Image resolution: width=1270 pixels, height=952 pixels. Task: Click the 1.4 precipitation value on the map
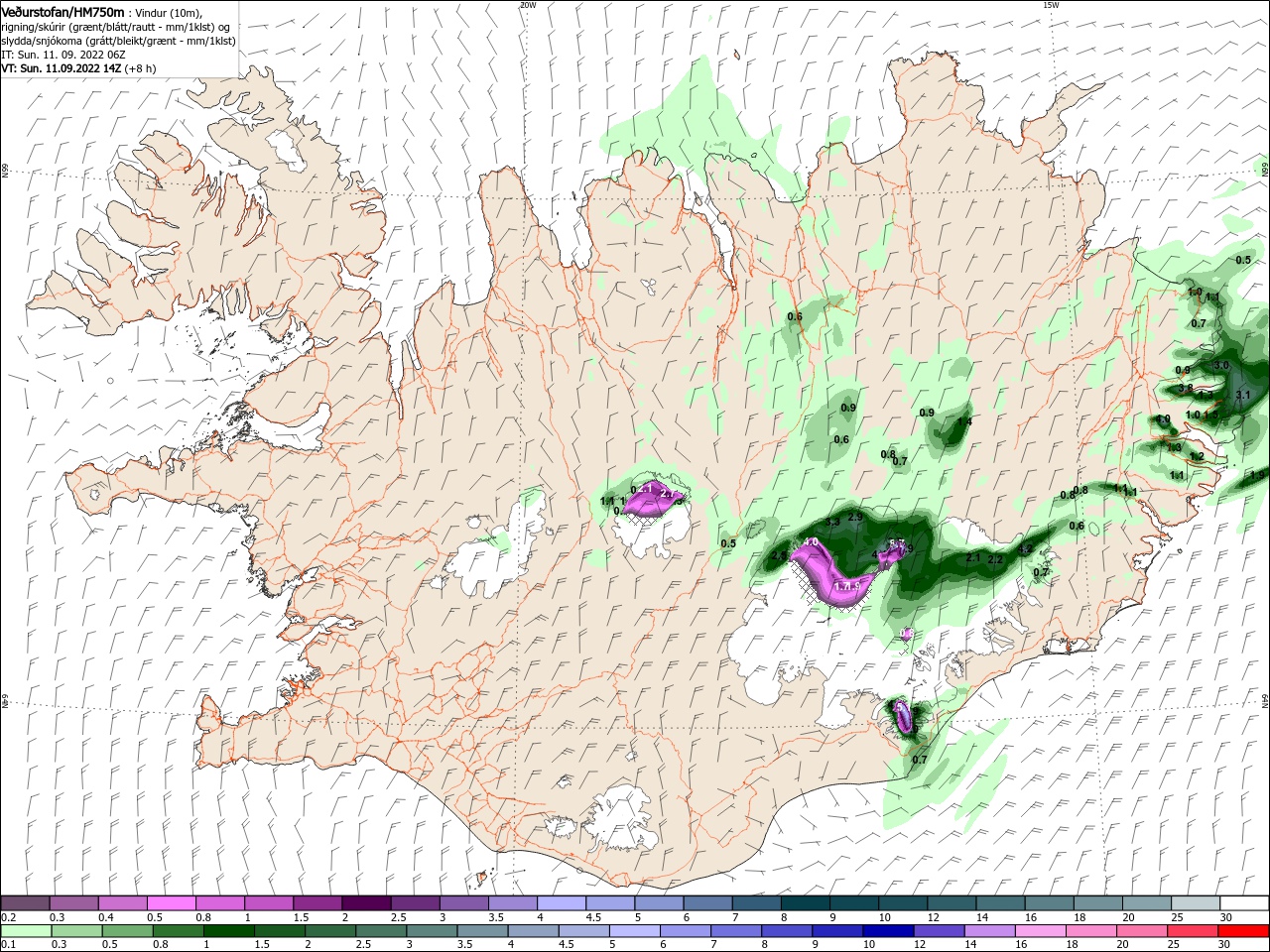click(x=963, y=422)
